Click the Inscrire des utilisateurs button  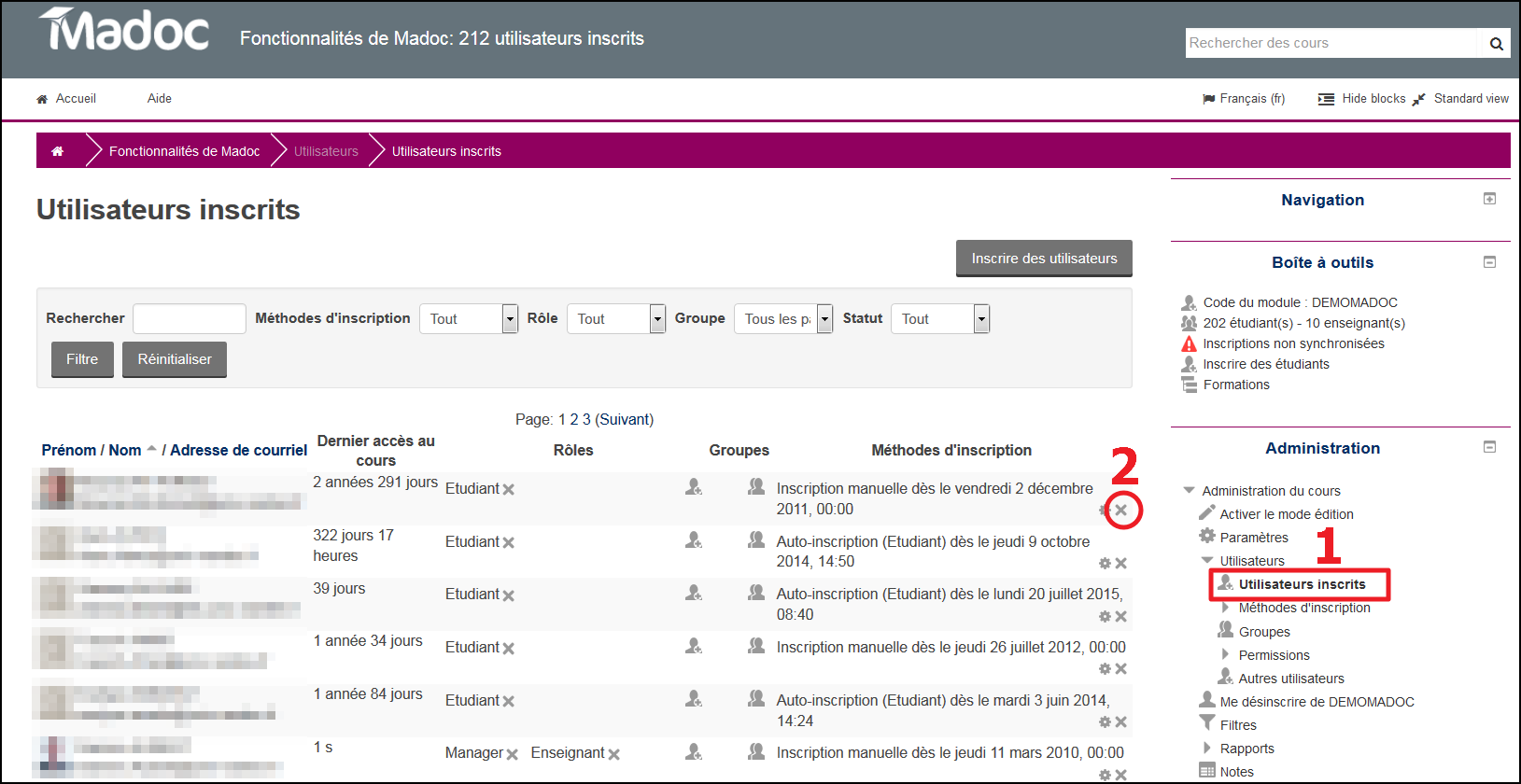1044,259
